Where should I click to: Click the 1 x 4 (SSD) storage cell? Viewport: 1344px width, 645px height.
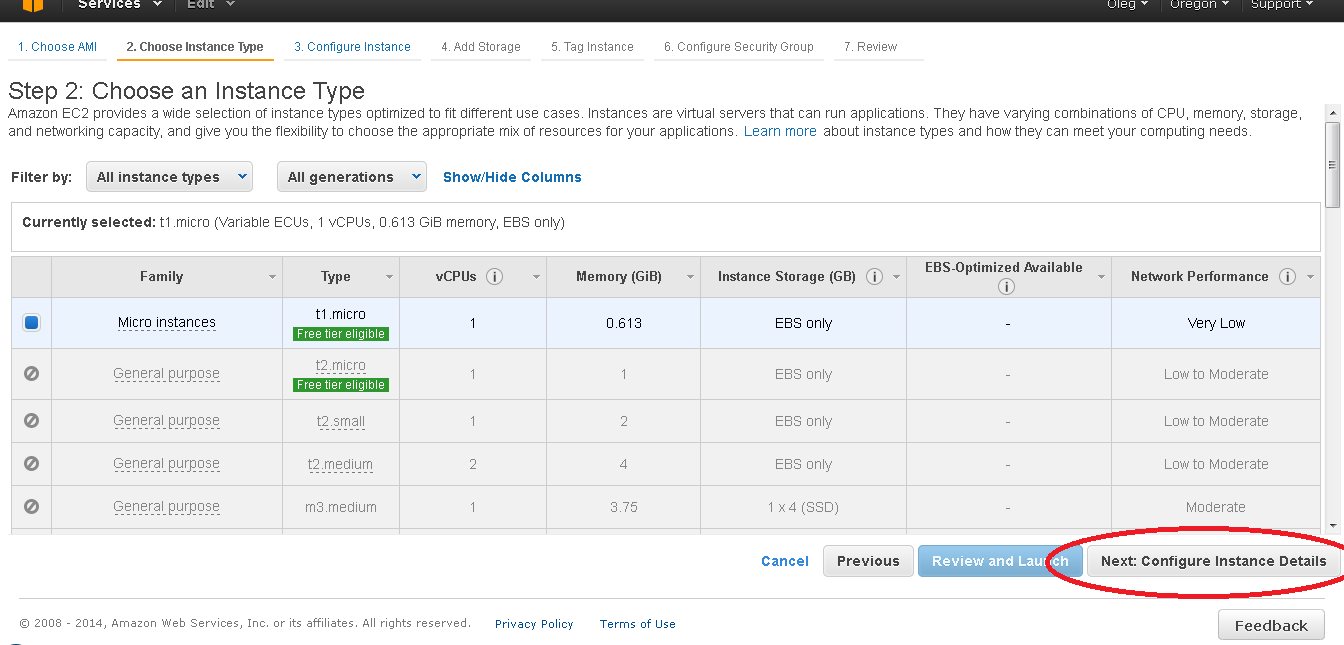click(x=804, y=507)
